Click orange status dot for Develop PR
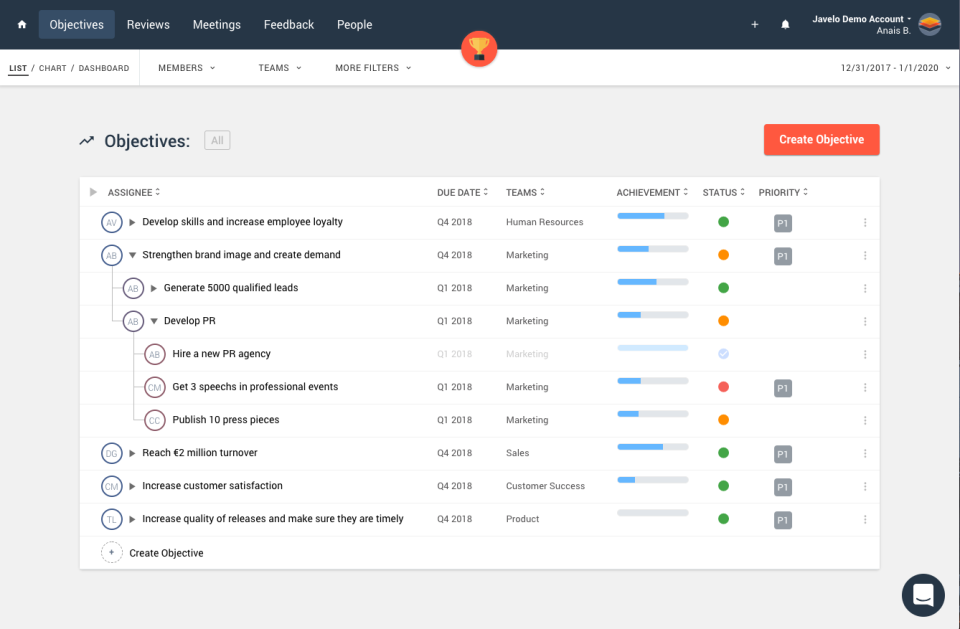 click(x=723, y=321)
